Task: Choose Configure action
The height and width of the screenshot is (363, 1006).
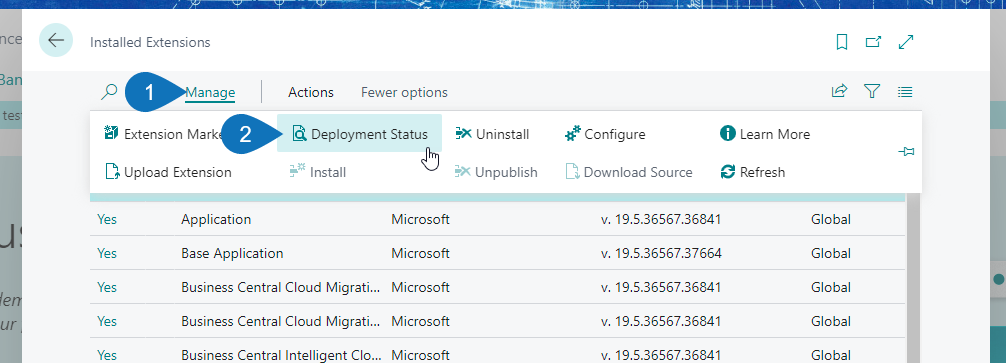Action: (605, 134)
